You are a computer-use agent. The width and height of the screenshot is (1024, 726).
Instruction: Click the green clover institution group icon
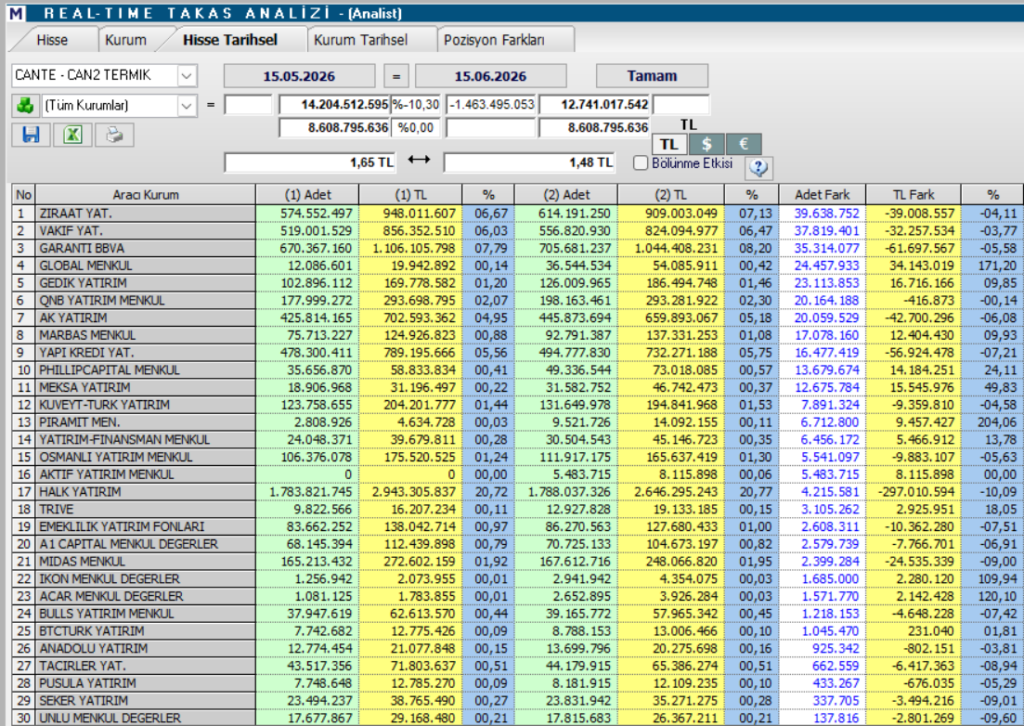pyautogui.click(x=25, y=105)
